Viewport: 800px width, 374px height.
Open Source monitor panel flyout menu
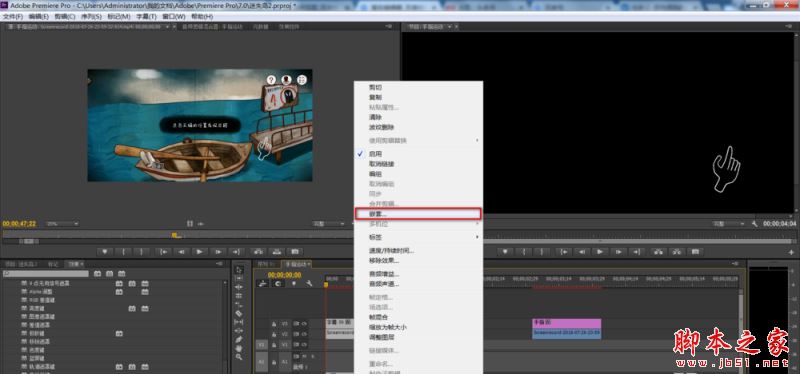[389, 26]
